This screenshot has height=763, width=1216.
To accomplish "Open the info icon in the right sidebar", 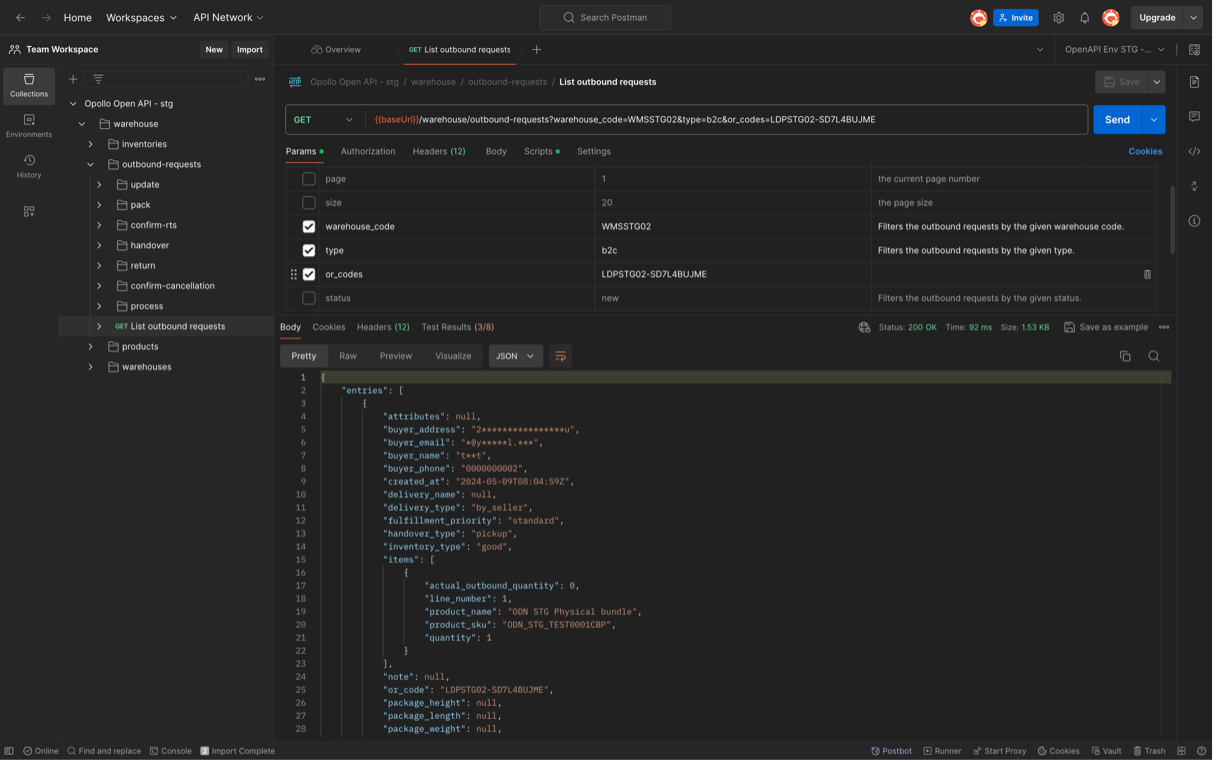I will (1198, 221).
